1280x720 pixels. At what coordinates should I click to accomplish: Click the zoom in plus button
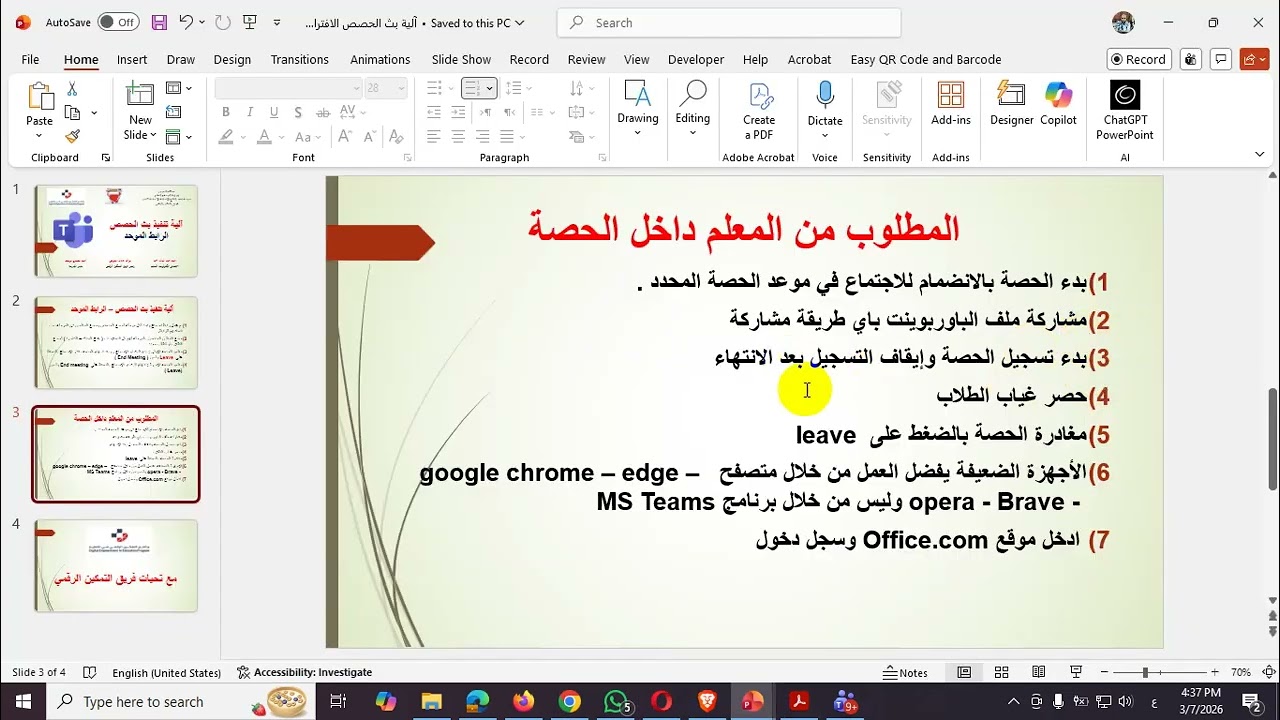(x=1215, y=673)
